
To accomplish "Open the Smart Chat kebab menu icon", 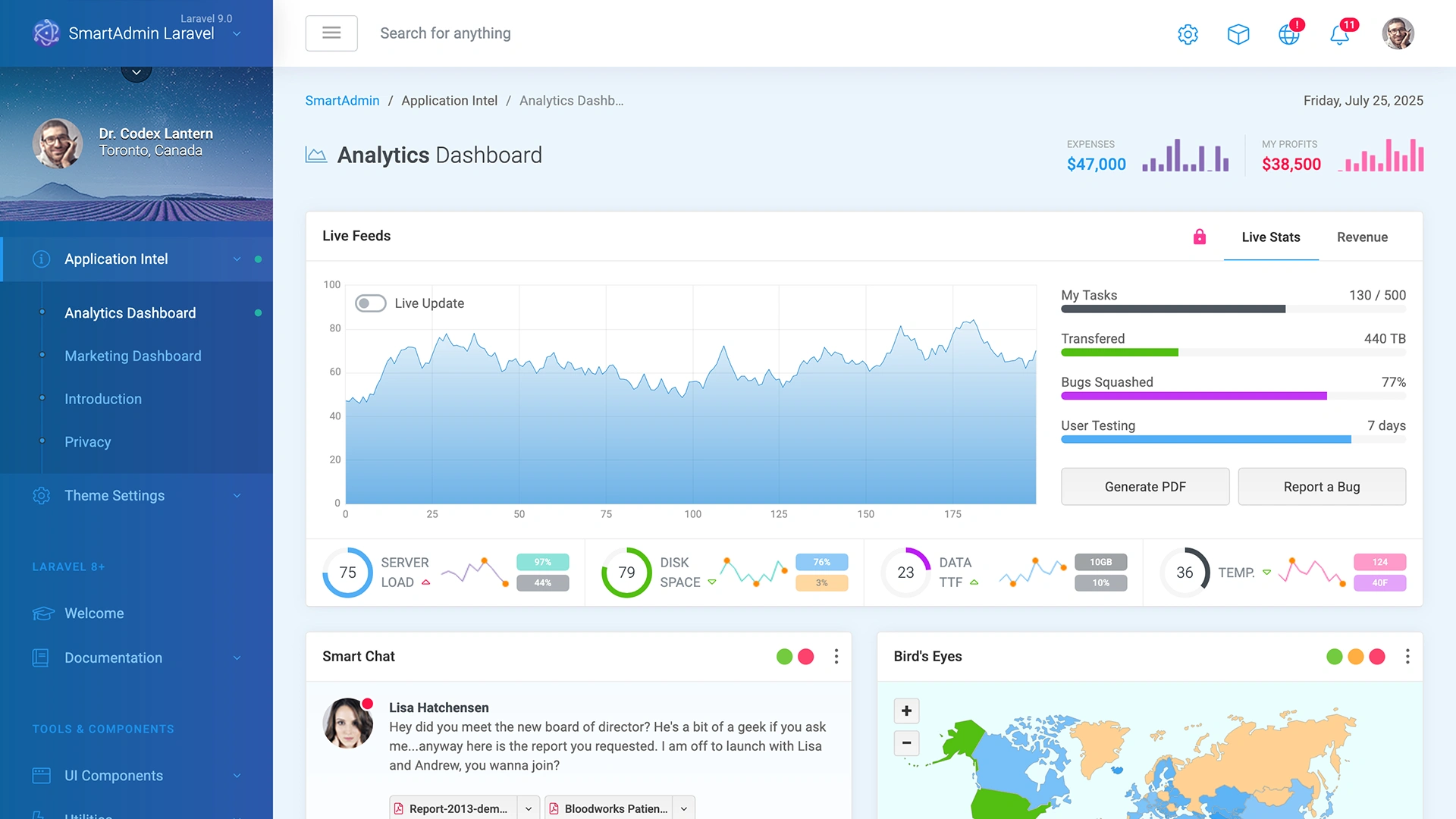I will pos(836,656).
